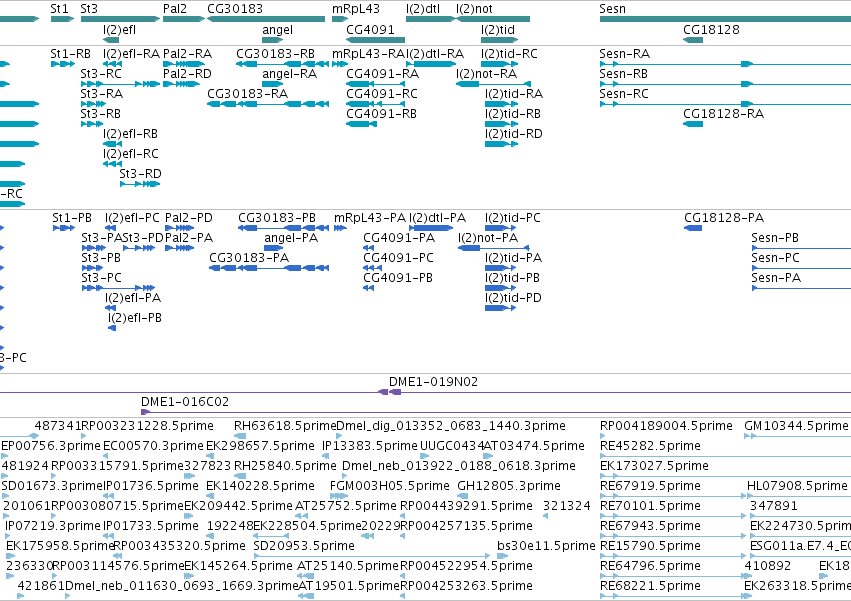Select the l(2)dtl gene label
851x601 pixels.
pyautogui.click(x=423, y=9)
